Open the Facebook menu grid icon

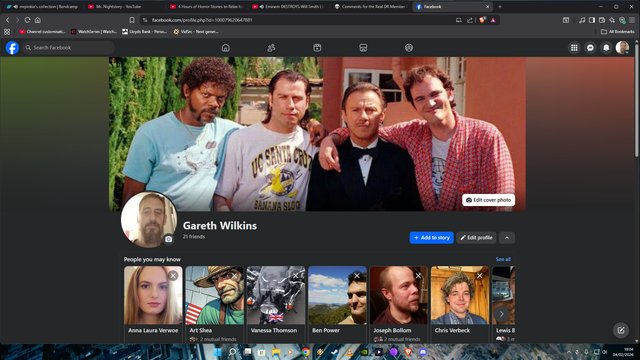(574, 48)
